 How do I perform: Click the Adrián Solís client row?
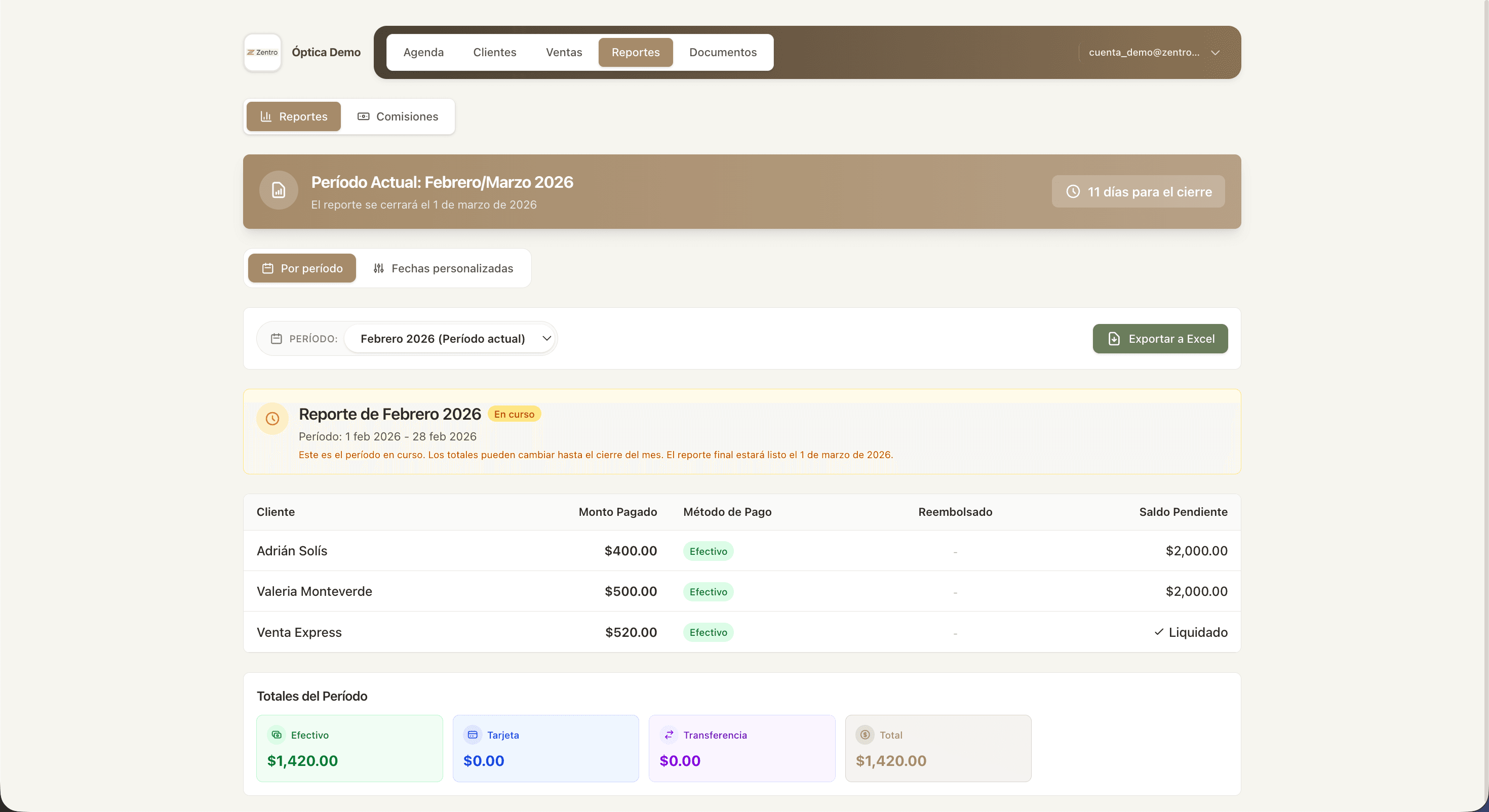292,551
